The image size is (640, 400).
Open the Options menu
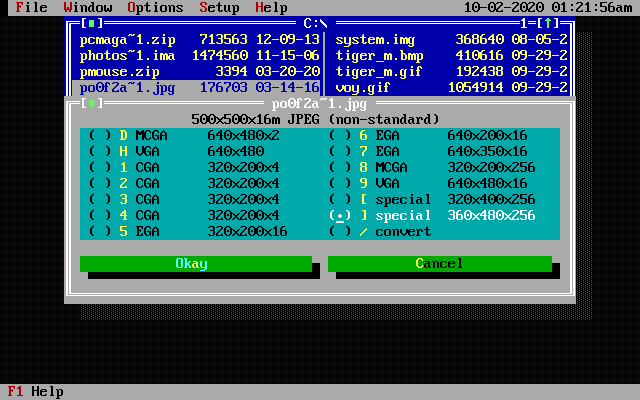(155, 7)
